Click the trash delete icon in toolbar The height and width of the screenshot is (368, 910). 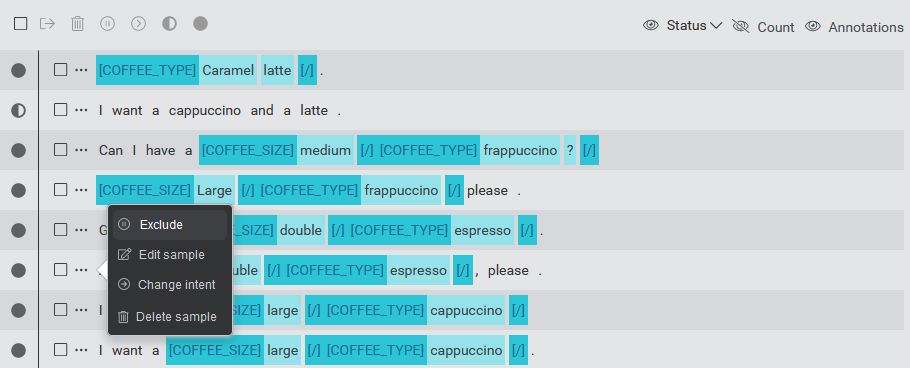pos(77,24)
